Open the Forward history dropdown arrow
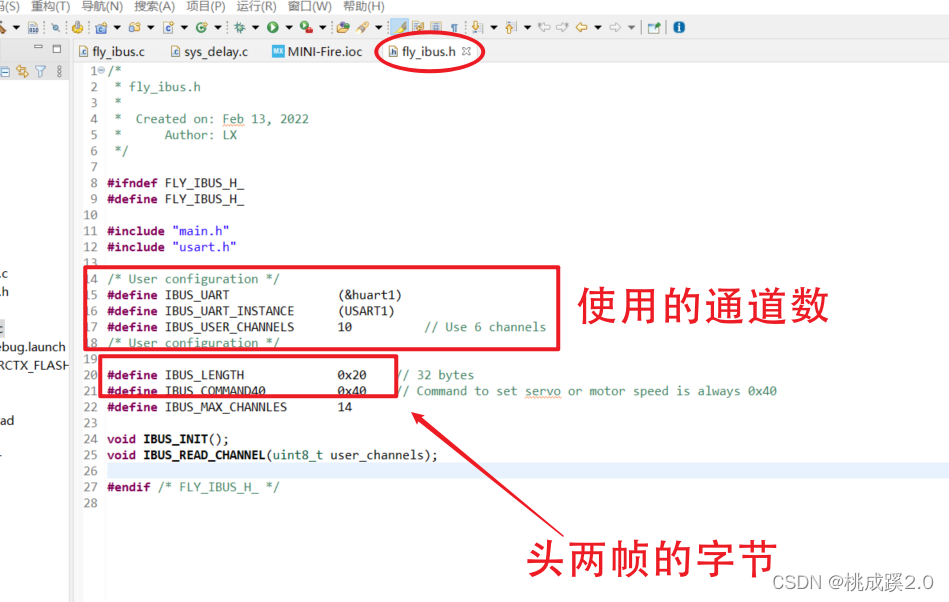 [632, 27]
